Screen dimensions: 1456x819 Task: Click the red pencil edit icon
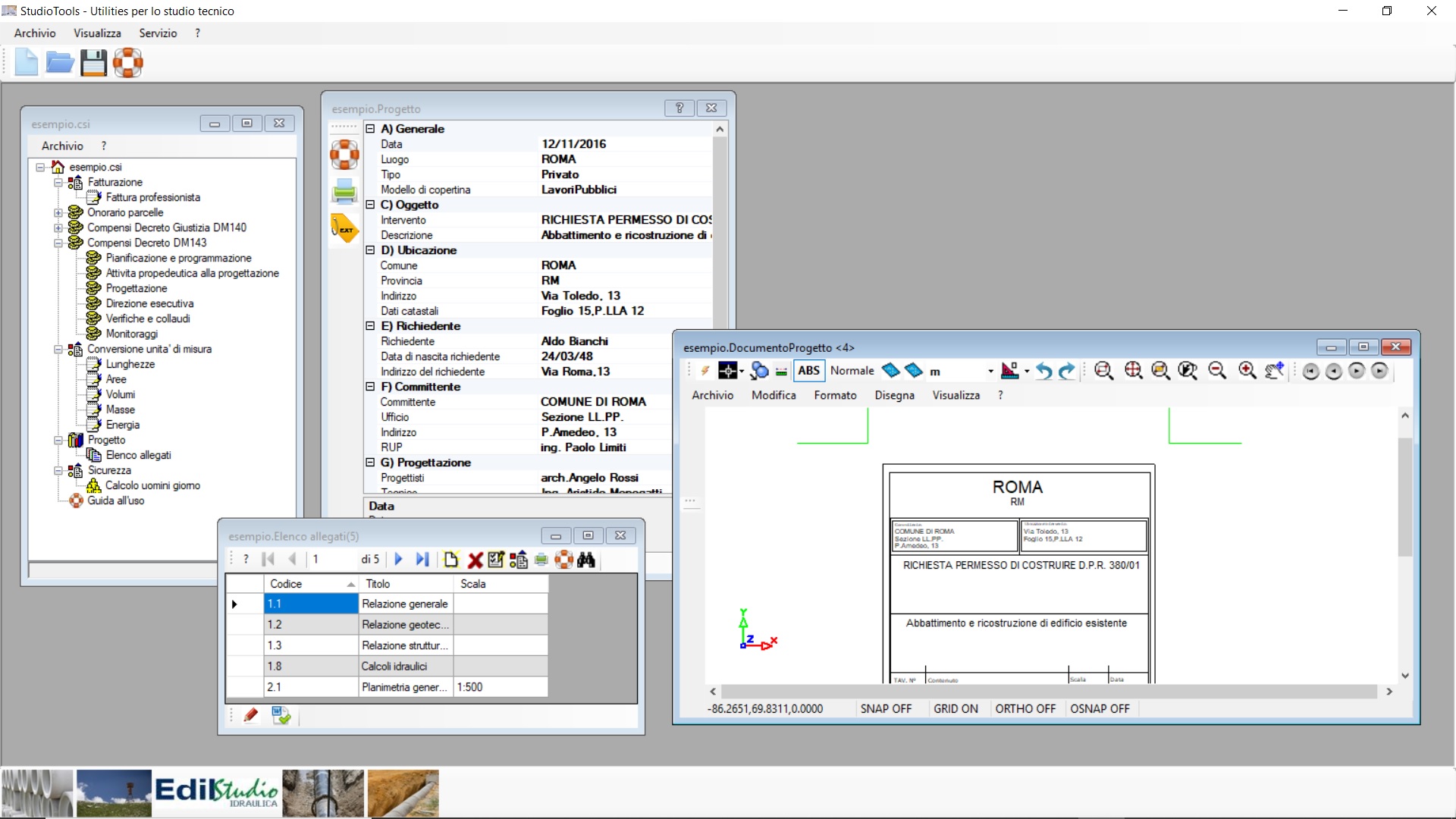[x=251, y=715]
